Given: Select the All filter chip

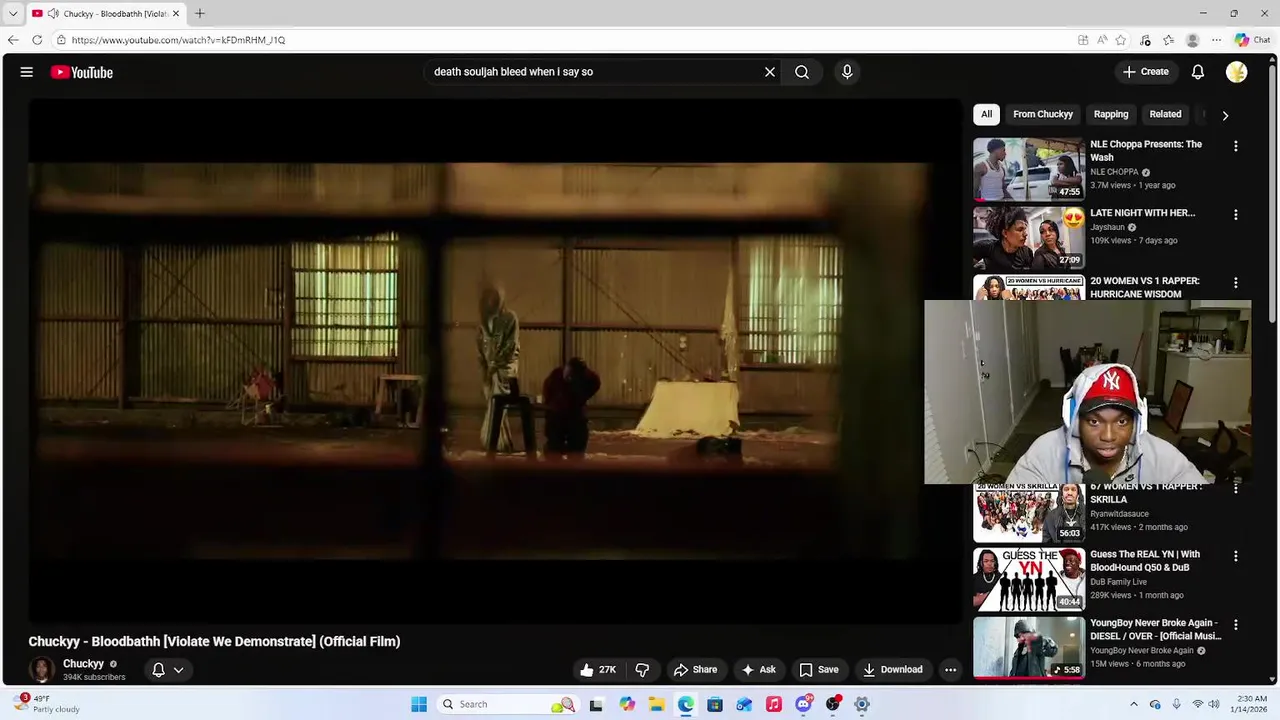Looking at the screenshot, I should (x=986, y=114).
